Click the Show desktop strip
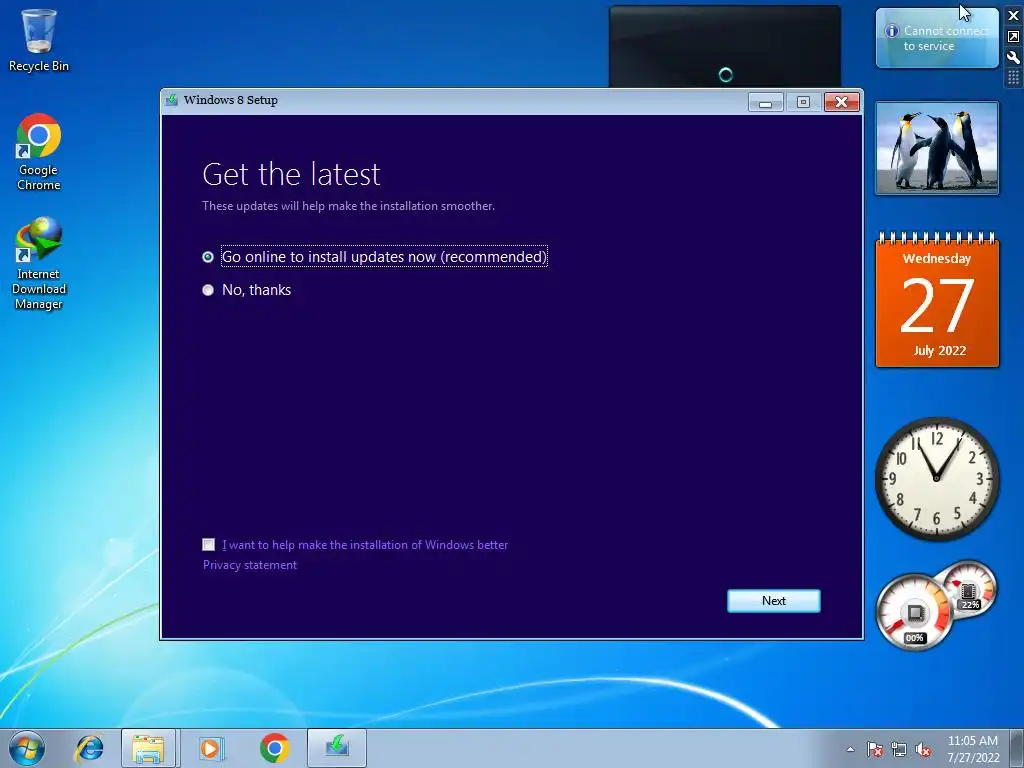The width and height of the screenshot is (1024, 768). coord(1017,748)
